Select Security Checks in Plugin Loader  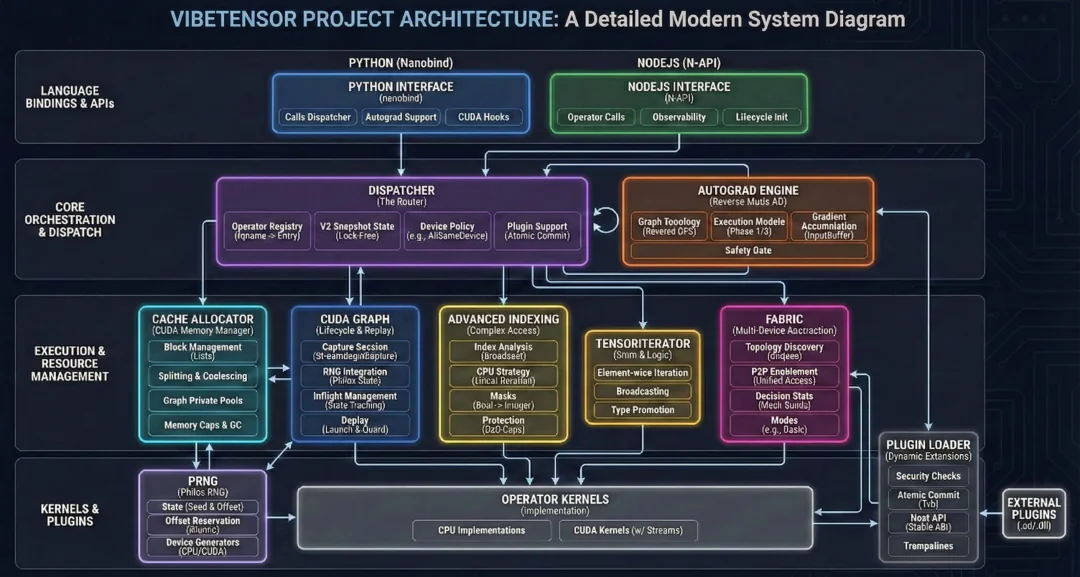(x=928, y=476)
